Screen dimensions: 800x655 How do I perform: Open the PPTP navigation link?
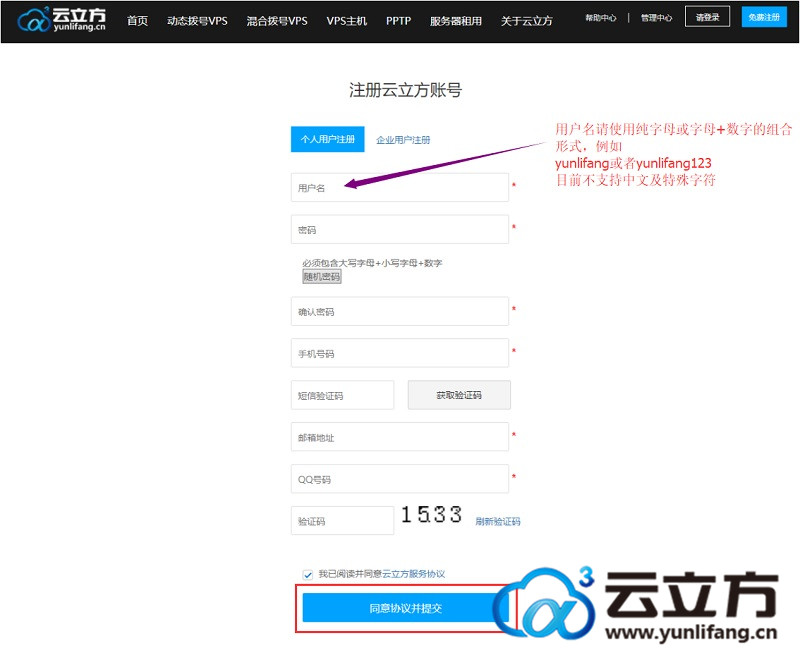398,20
